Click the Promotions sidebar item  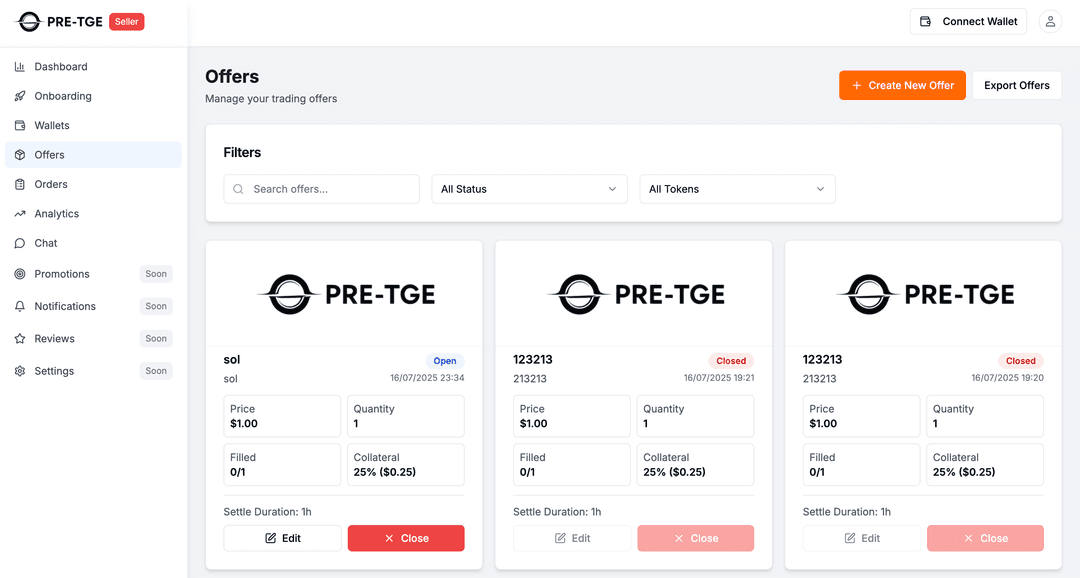click(x=62, y=274)
